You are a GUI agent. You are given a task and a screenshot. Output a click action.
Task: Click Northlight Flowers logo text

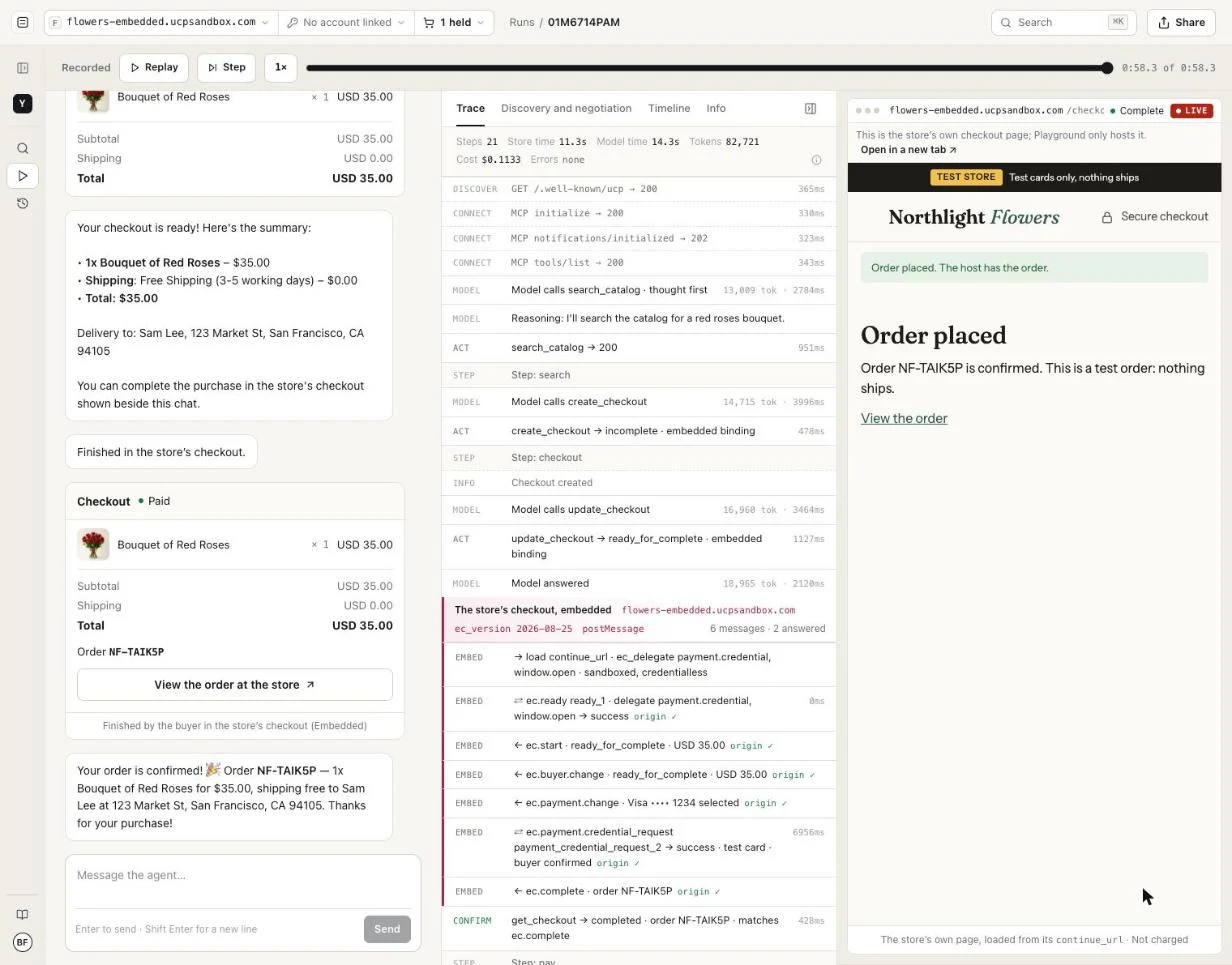(973, 217)
